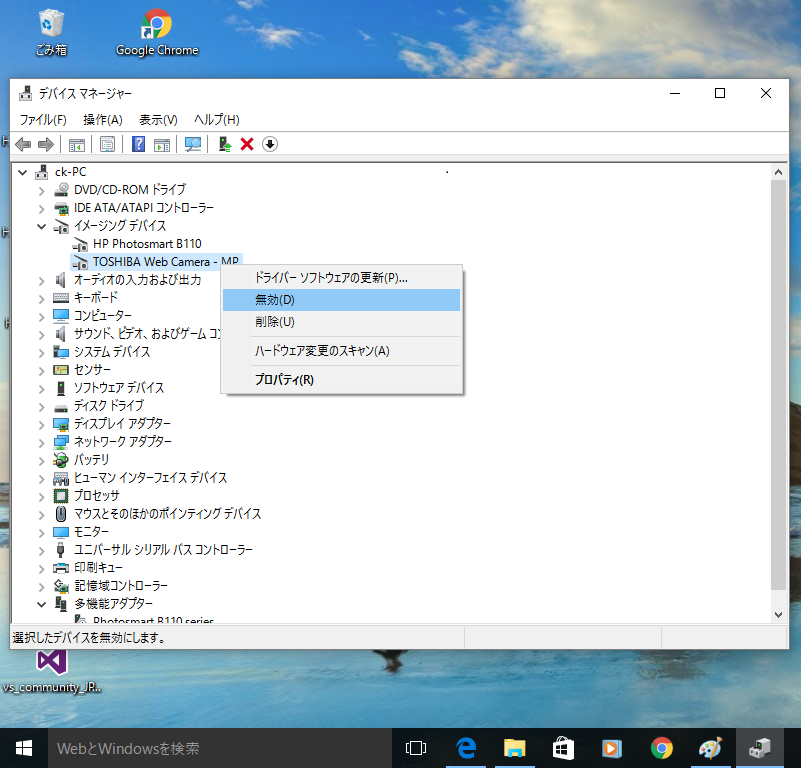The height and width of the screenshot is (772, 801).
Task: Go back with the toolbar left arrow
Action: click(23, 145)
